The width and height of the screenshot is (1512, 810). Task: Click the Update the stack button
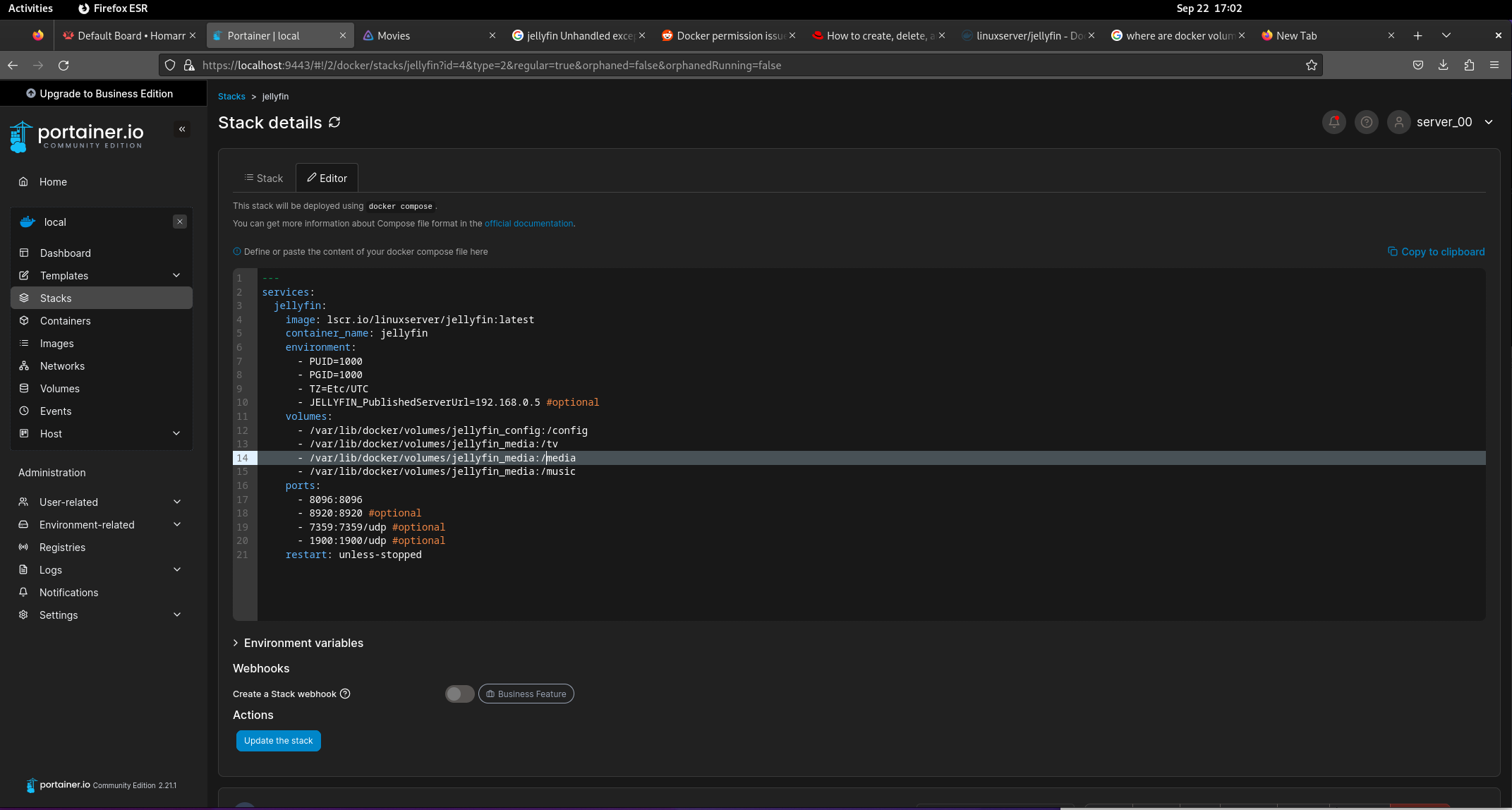[x=278, y=741]
